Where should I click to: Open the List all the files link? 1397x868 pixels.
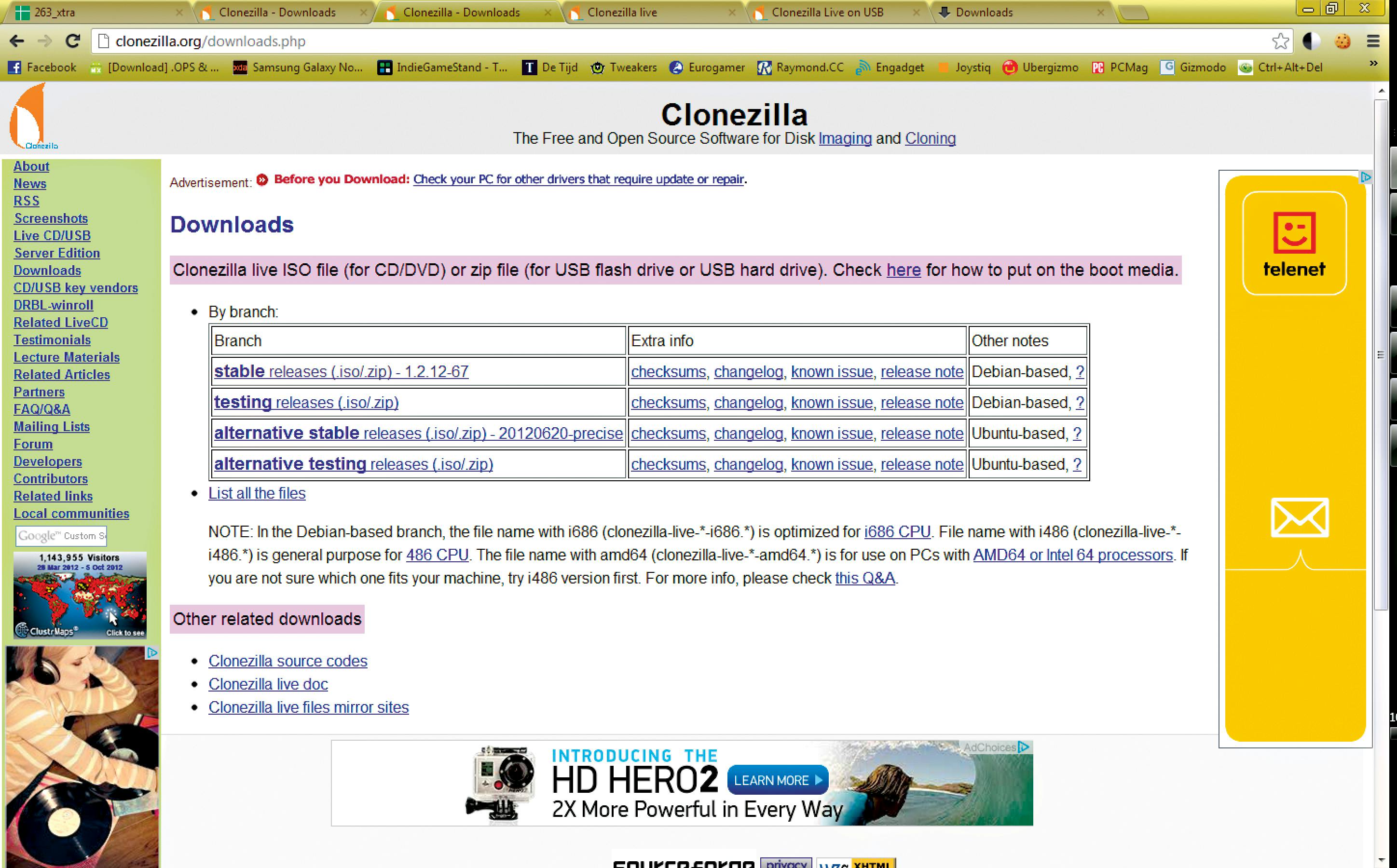tap(257, 492)
